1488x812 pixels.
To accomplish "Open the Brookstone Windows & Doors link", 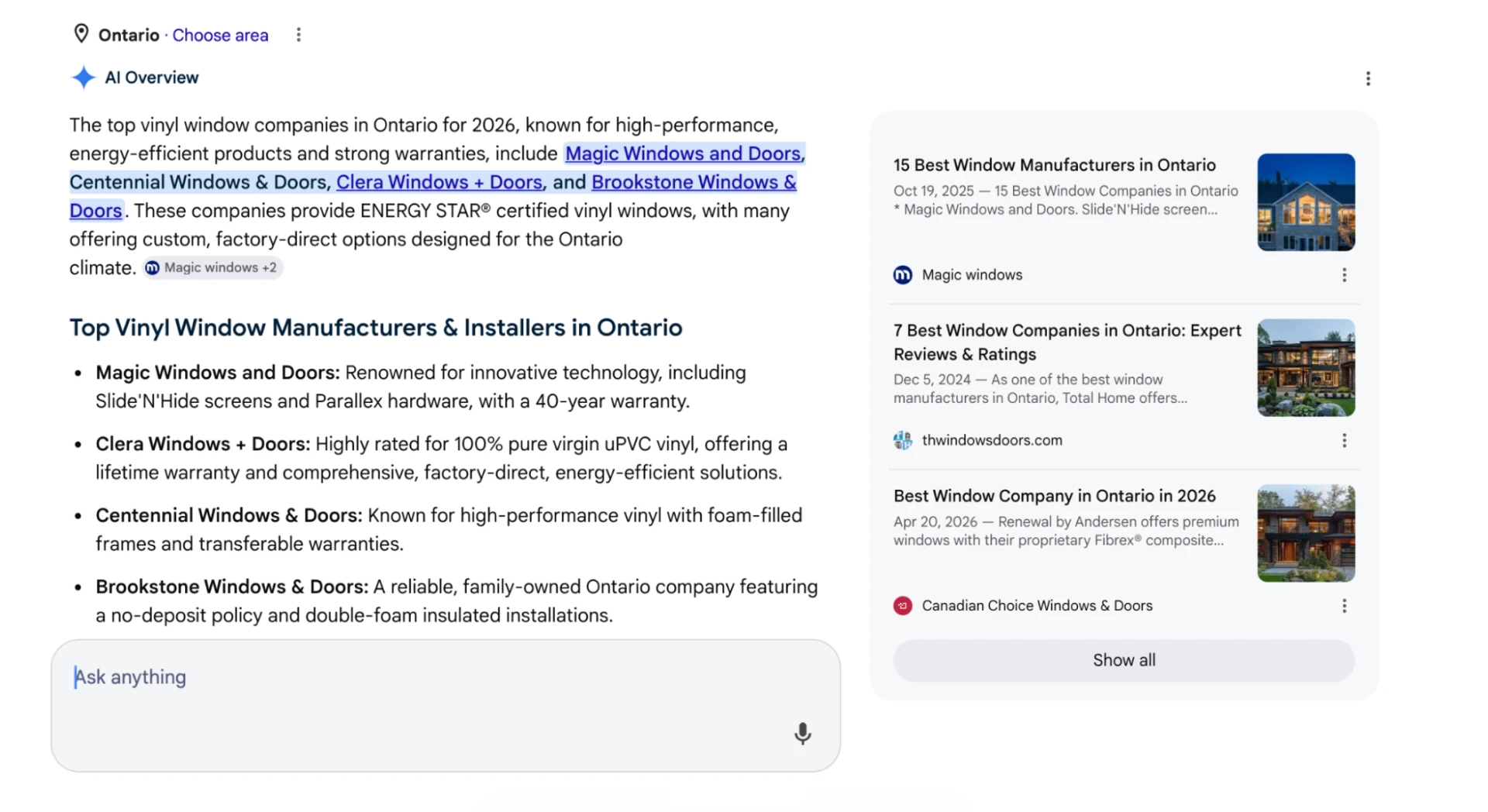I will click(x=694, y=182).
